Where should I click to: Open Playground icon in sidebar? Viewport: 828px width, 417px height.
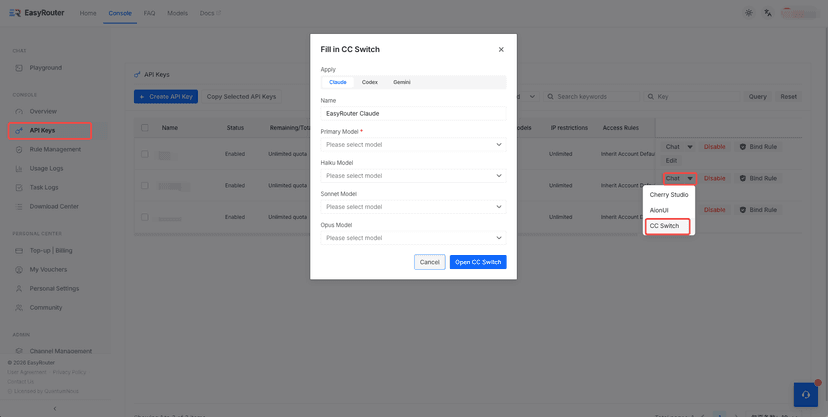tap(19, 68)
